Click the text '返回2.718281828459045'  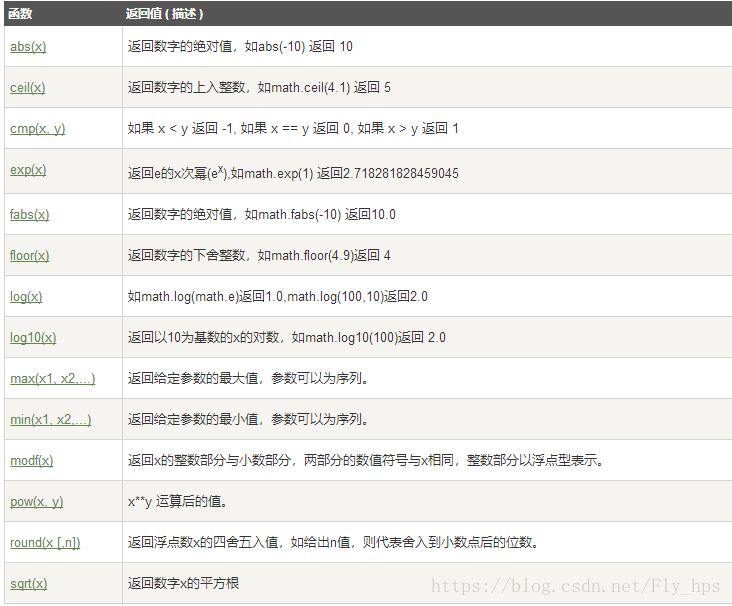click(387, 174)
